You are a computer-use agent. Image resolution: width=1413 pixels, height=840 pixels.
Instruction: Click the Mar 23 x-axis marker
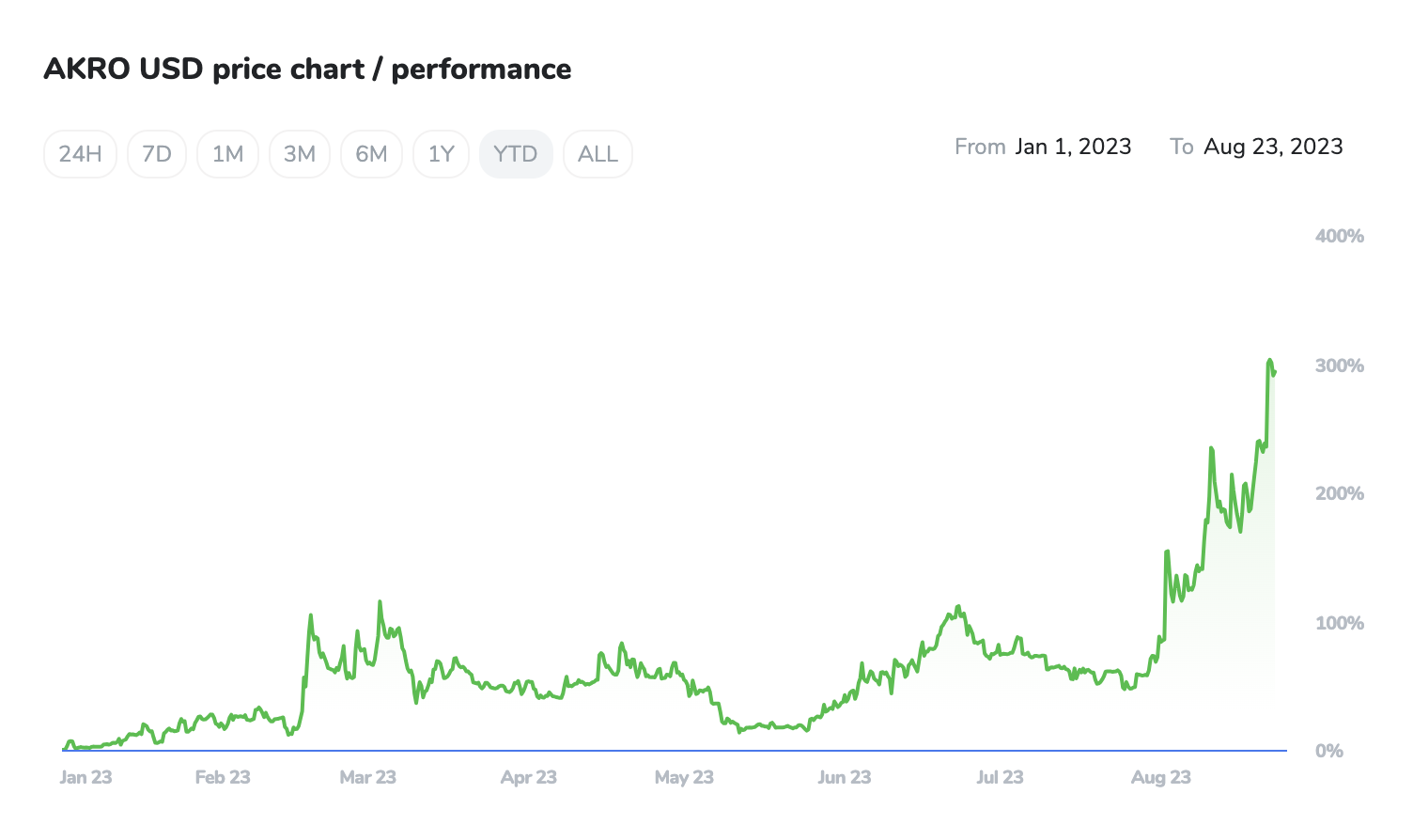click(x=367, y=777)
